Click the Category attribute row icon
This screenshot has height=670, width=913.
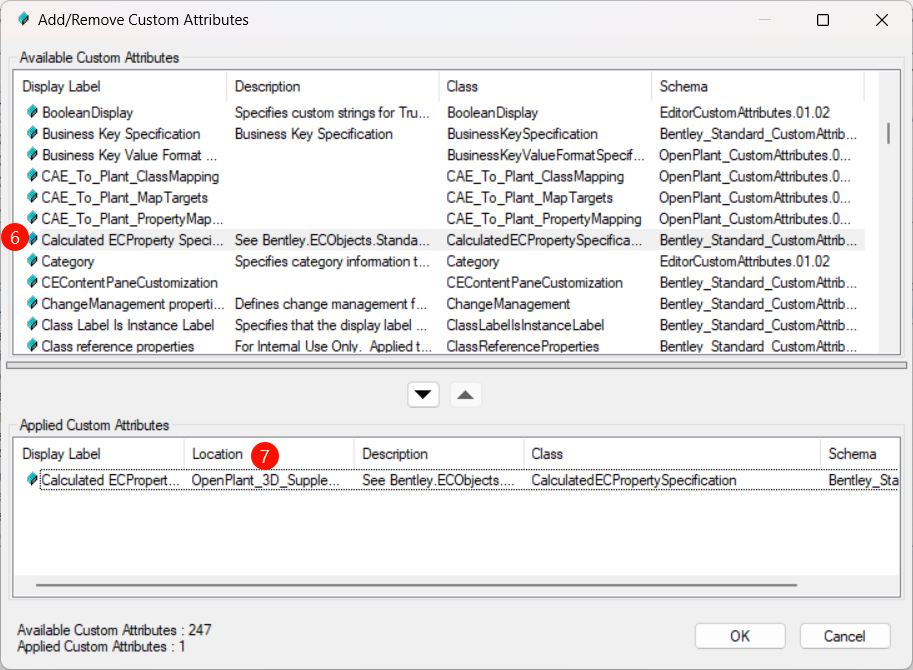[x=32, y=262]
